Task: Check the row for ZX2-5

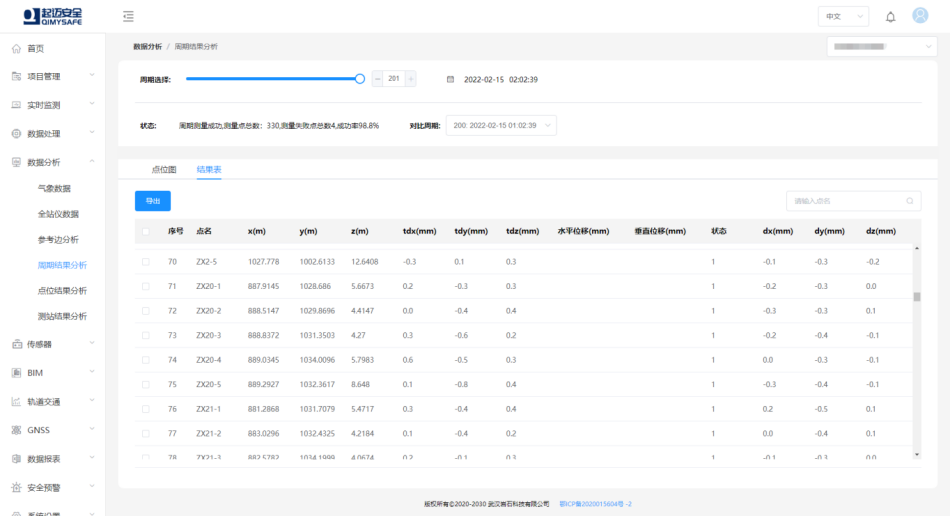Action: [x=145, y=262]
